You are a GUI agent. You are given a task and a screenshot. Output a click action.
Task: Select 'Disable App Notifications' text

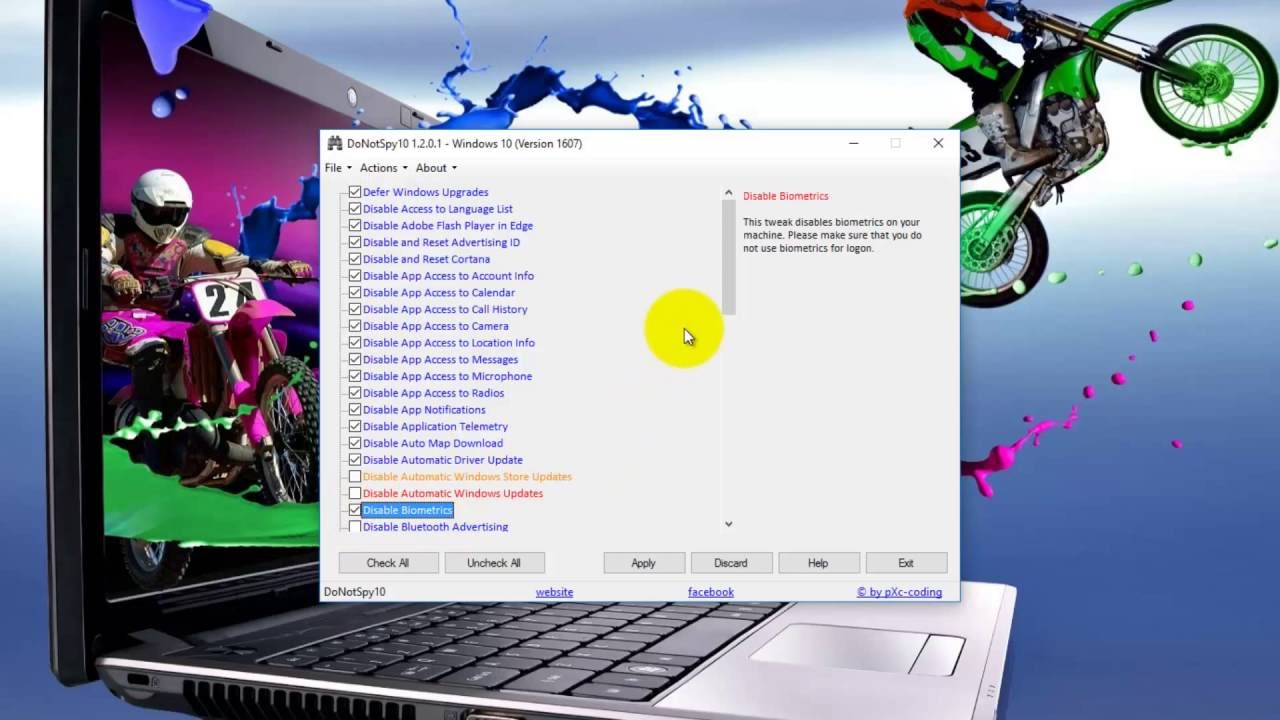(x=424, y=410)
